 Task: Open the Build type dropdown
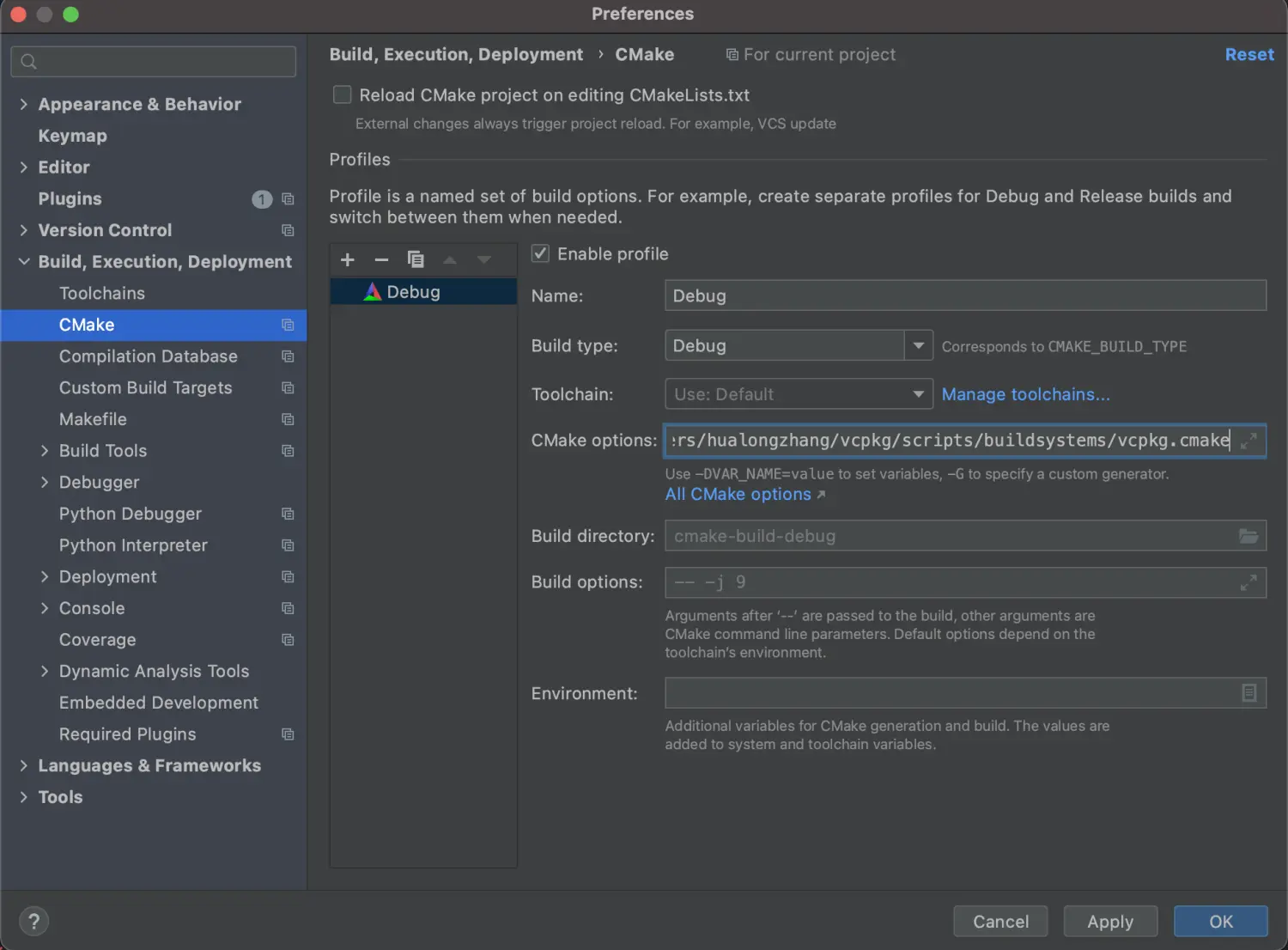[919, 345]
